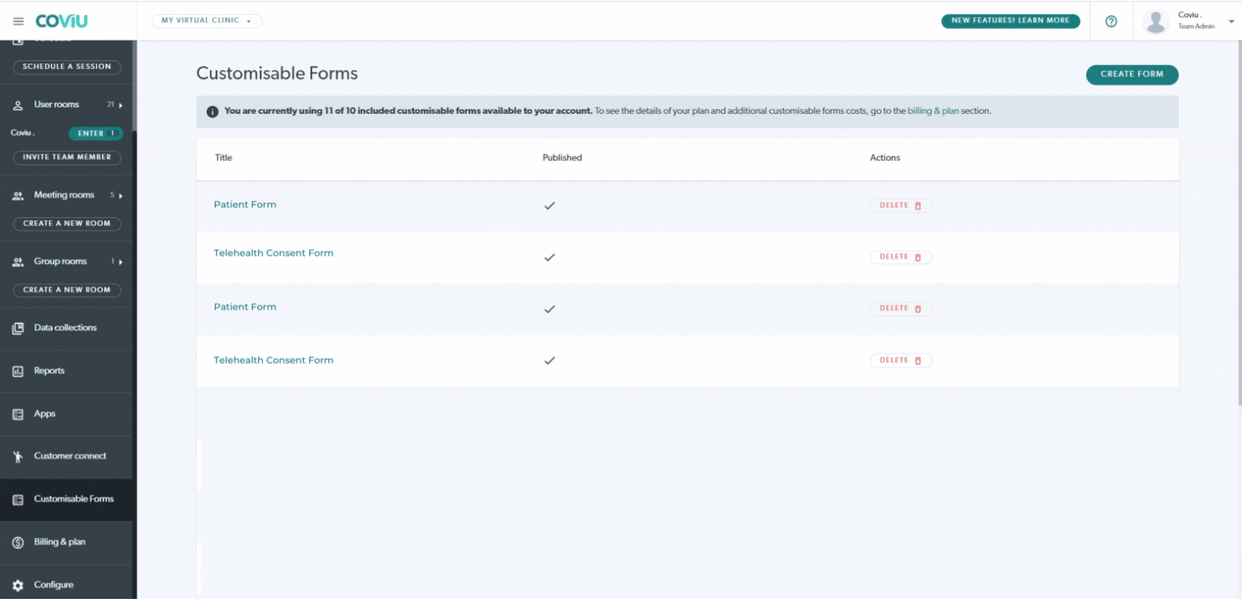Expand the account menu chevron
The height and width of the screenshot is (599, 1242).
tap(1231, 20)
